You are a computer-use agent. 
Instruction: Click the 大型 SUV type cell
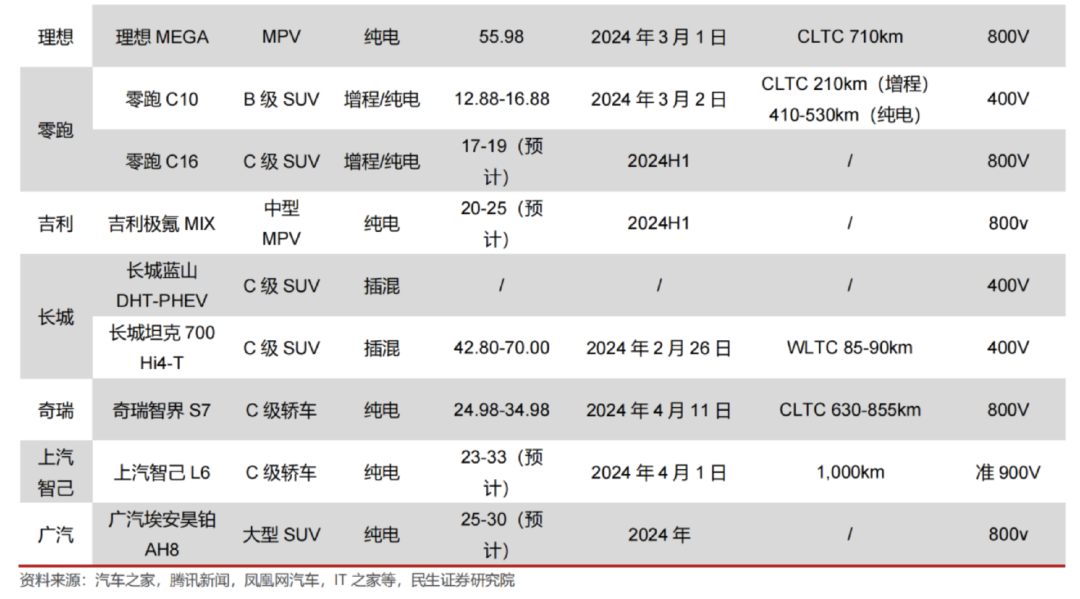click(281, 535)
